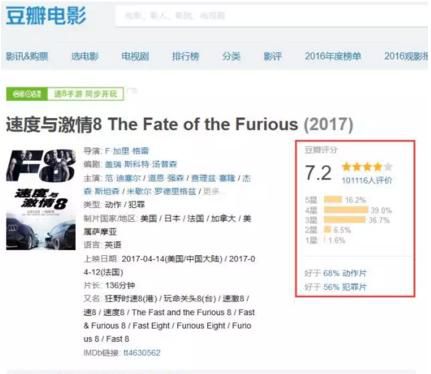
Task: Open actor link 范·迪塞尔
Action: (x=123, y=178)
